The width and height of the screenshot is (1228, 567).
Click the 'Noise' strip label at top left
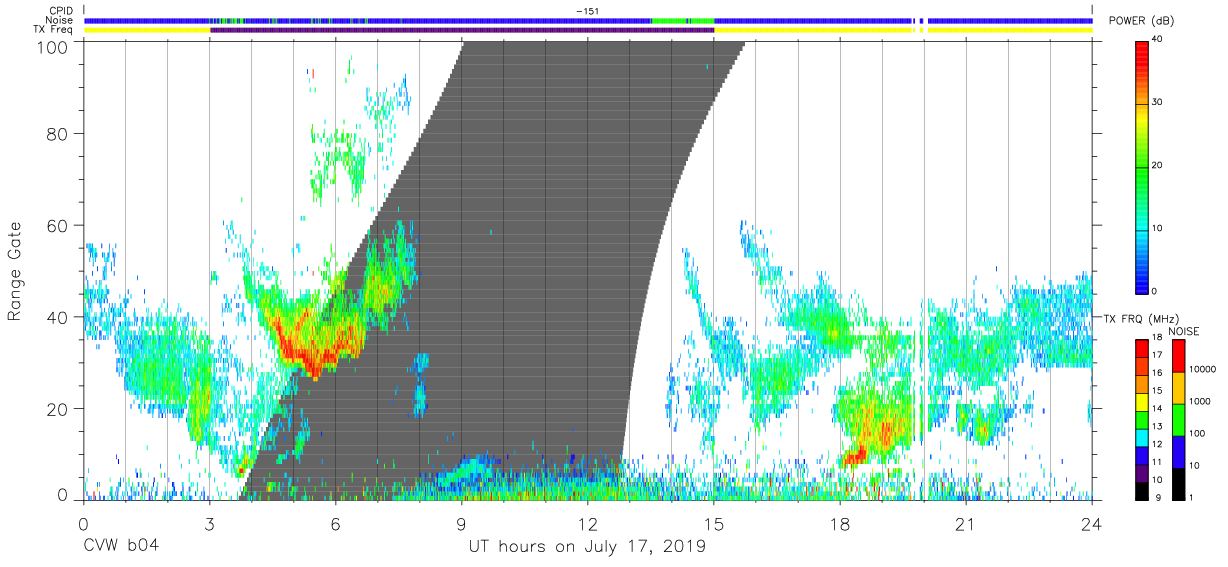click(x=61, y=20)
